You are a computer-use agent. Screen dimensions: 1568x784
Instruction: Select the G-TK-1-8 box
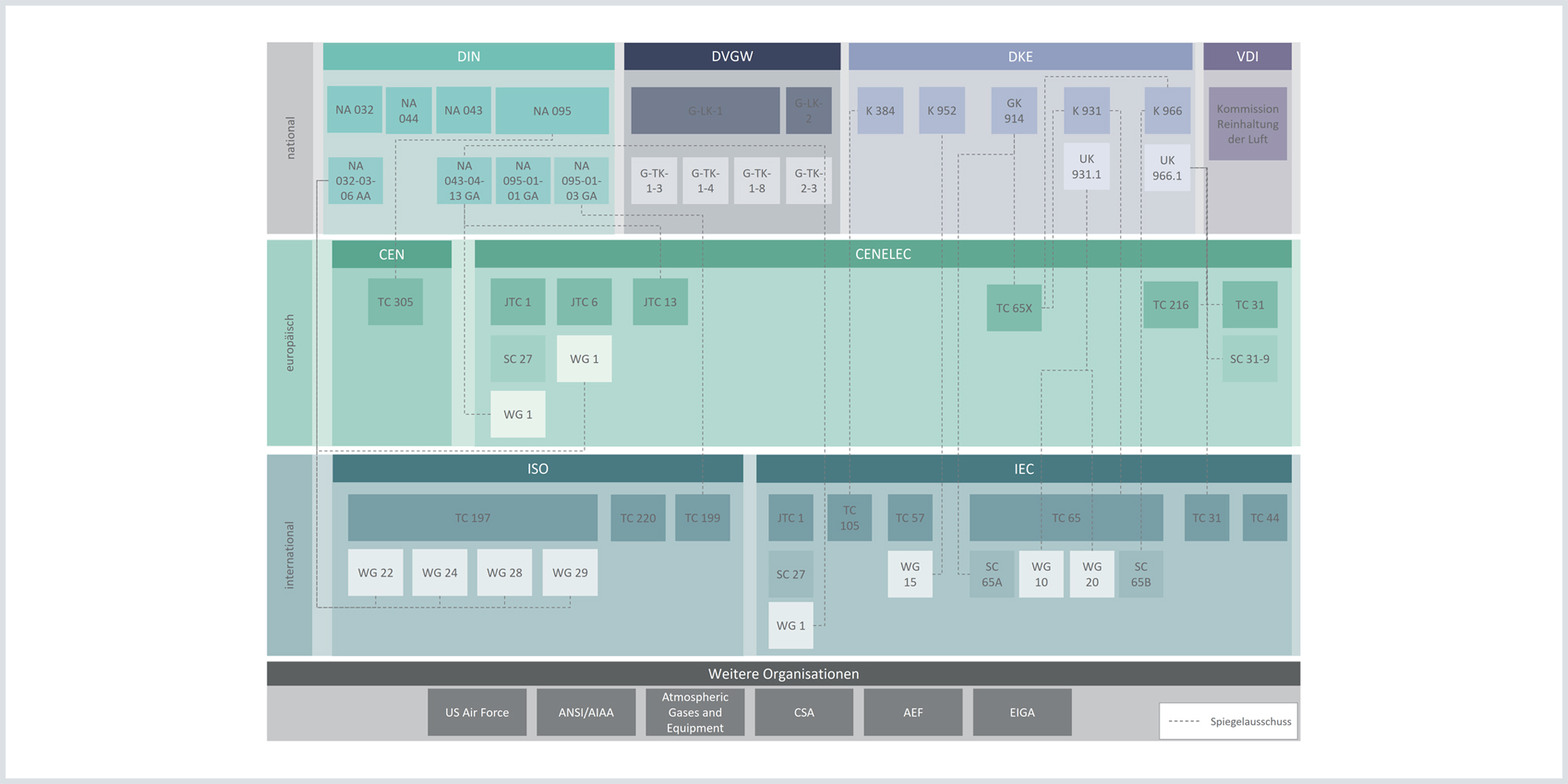pyautogui.click(x=757, y=181)
